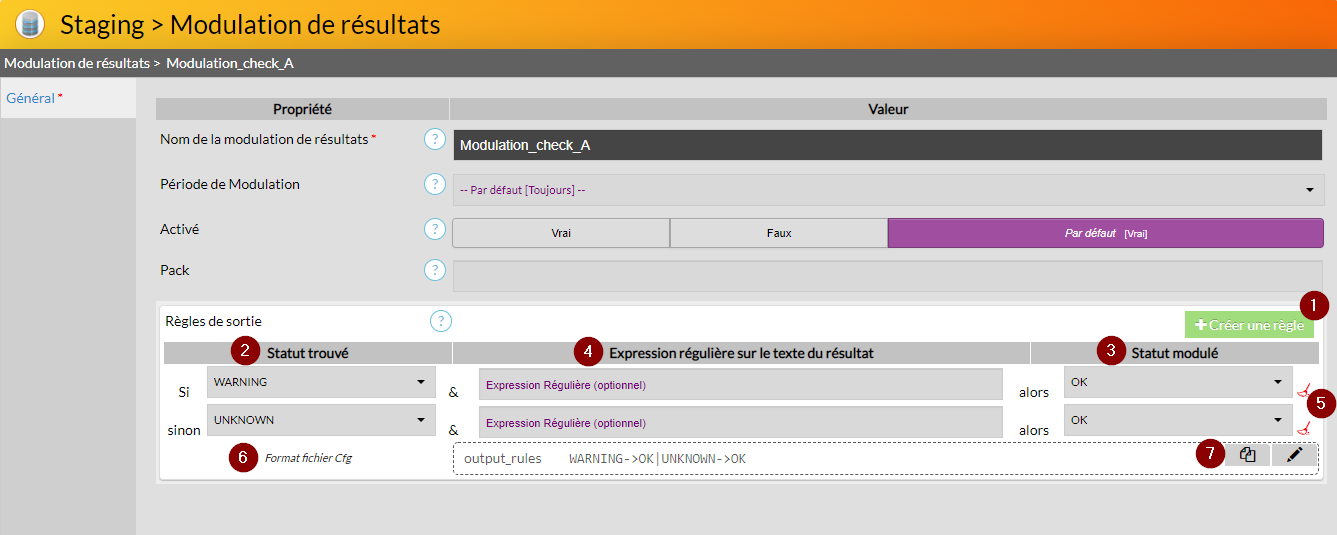Open Période de Modulation dropdown
Viewport: 1337px width, 535px height.
click(x=888, y=189)
